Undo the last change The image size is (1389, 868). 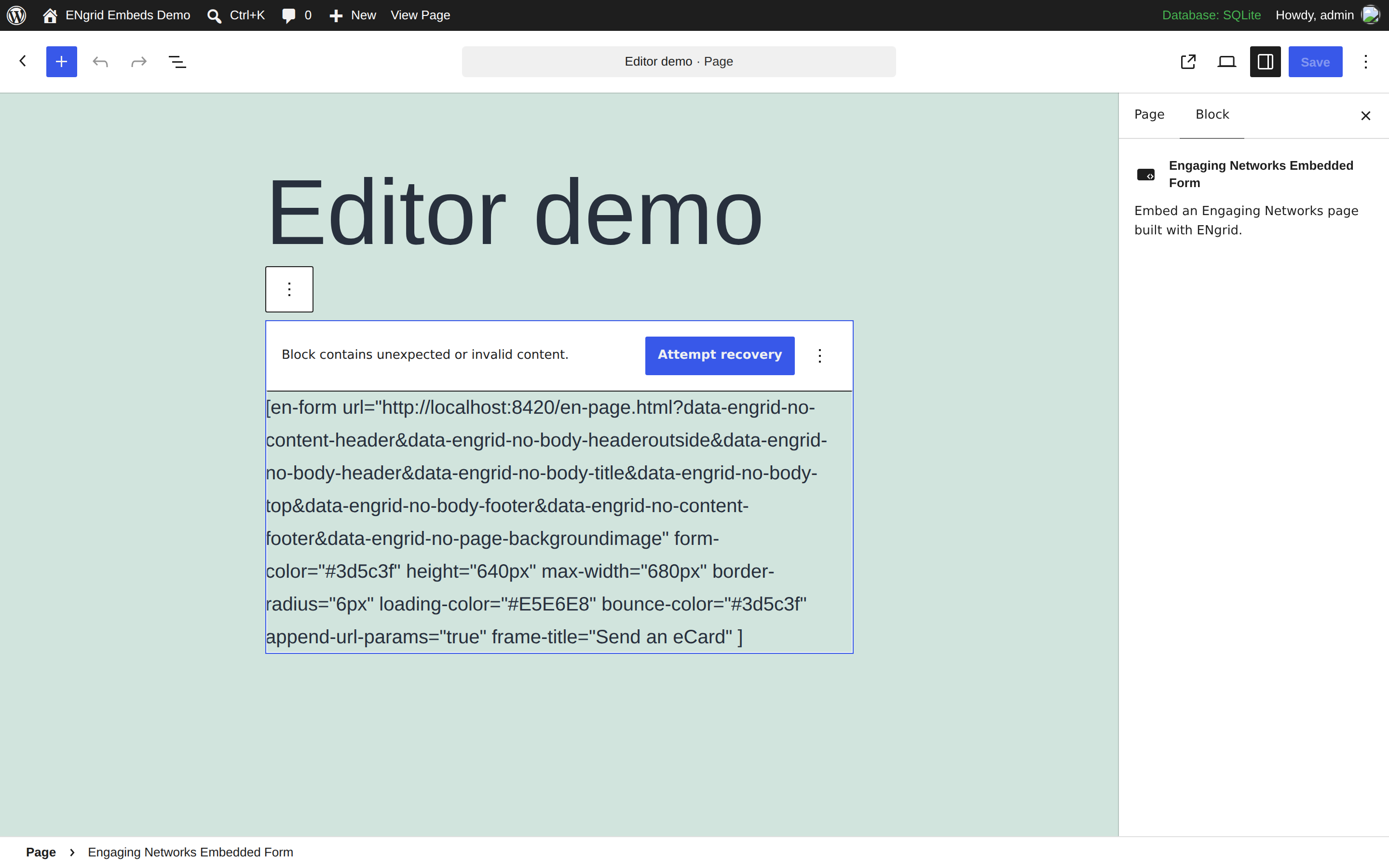[100, 61]
